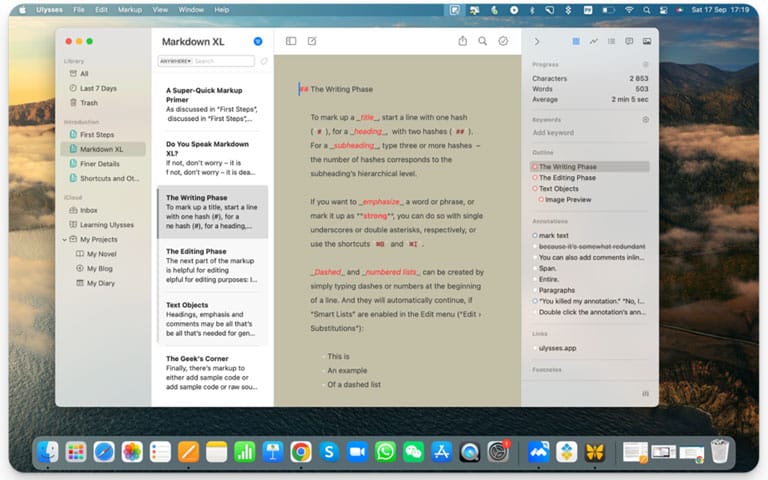Open the share/export icon
Screen dimensions: 768x480
click(x=462, y=41)
